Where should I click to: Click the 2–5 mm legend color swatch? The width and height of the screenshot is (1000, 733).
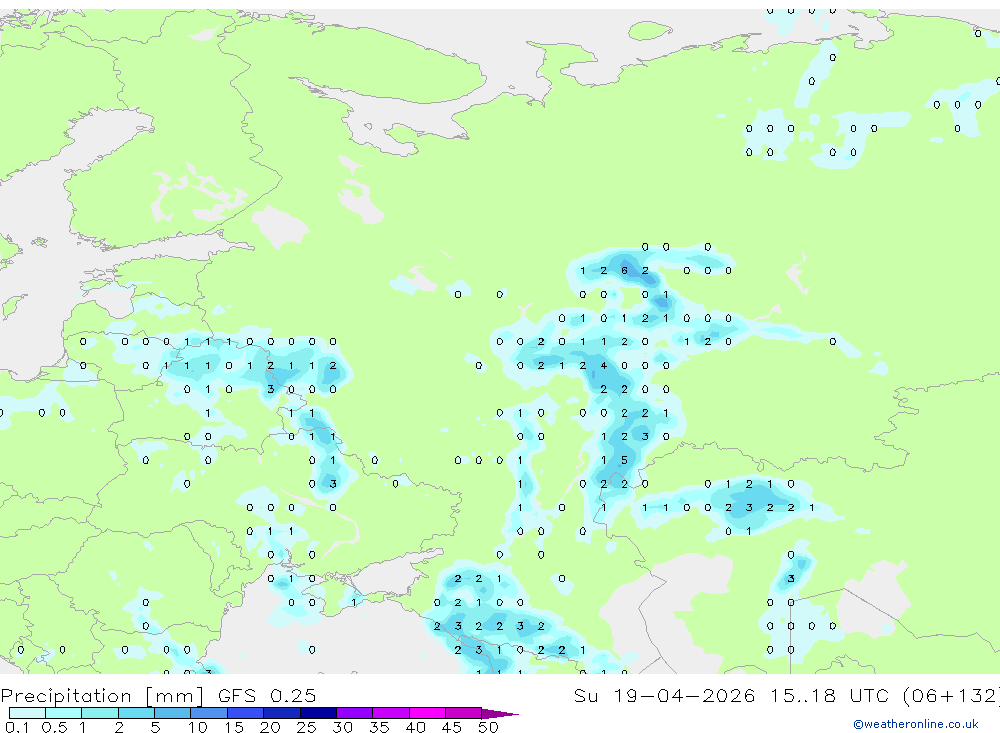pyautogui.click(x=136, y=713)
